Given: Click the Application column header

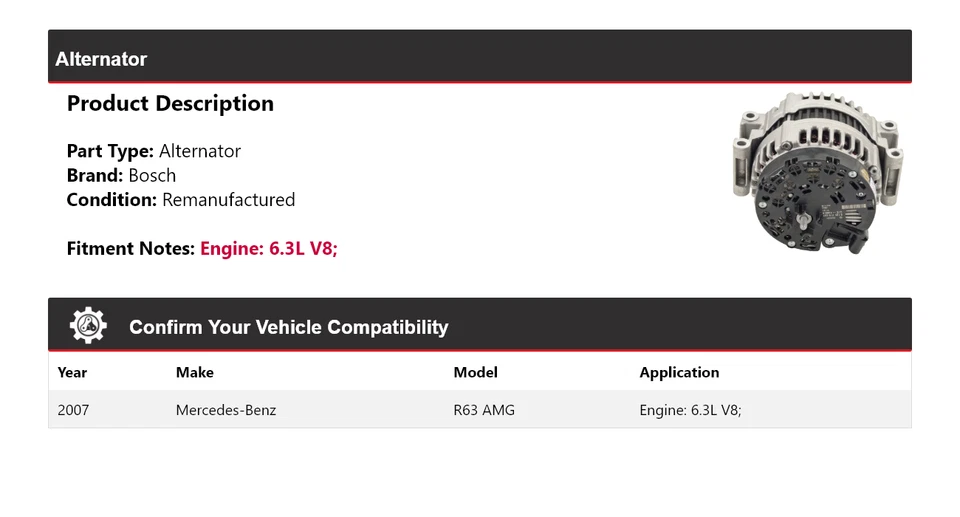Looking at the screenshot, I should click(x=679, y=372).
